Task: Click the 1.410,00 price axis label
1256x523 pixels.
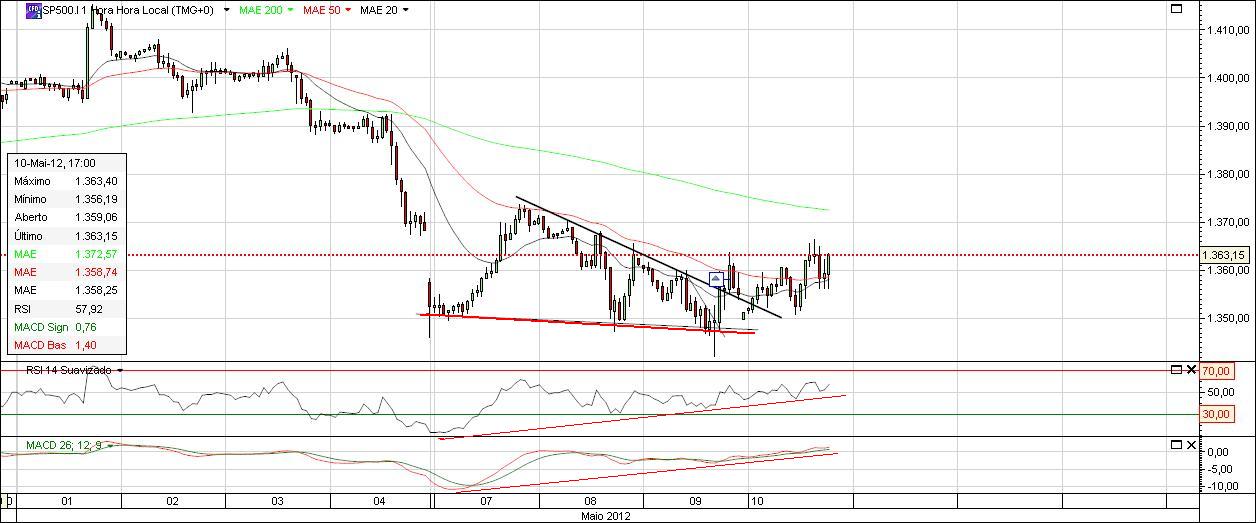Action: coord(1227,30)
